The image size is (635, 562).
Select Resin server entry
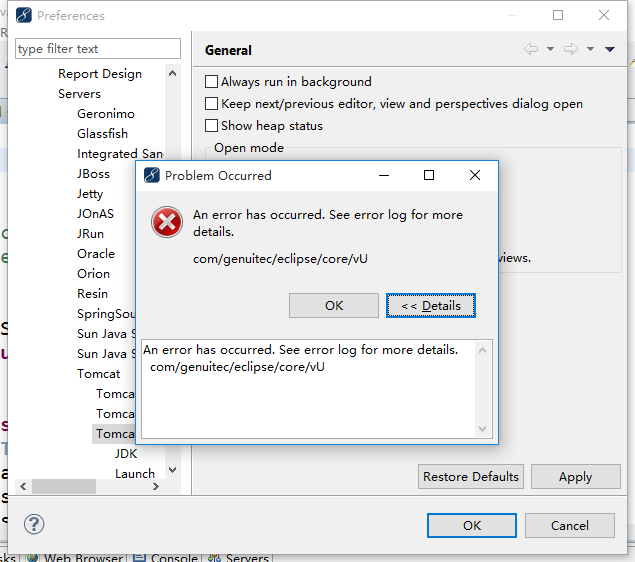(x=93, y=294)
